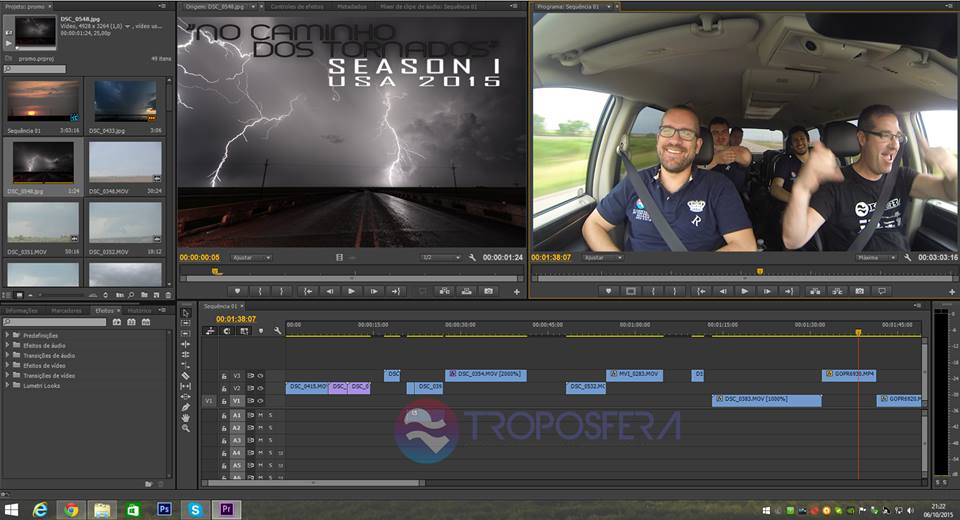Expand Transições de áudio folder
This screenshot has height=520, width=960.
click(7, 355)
